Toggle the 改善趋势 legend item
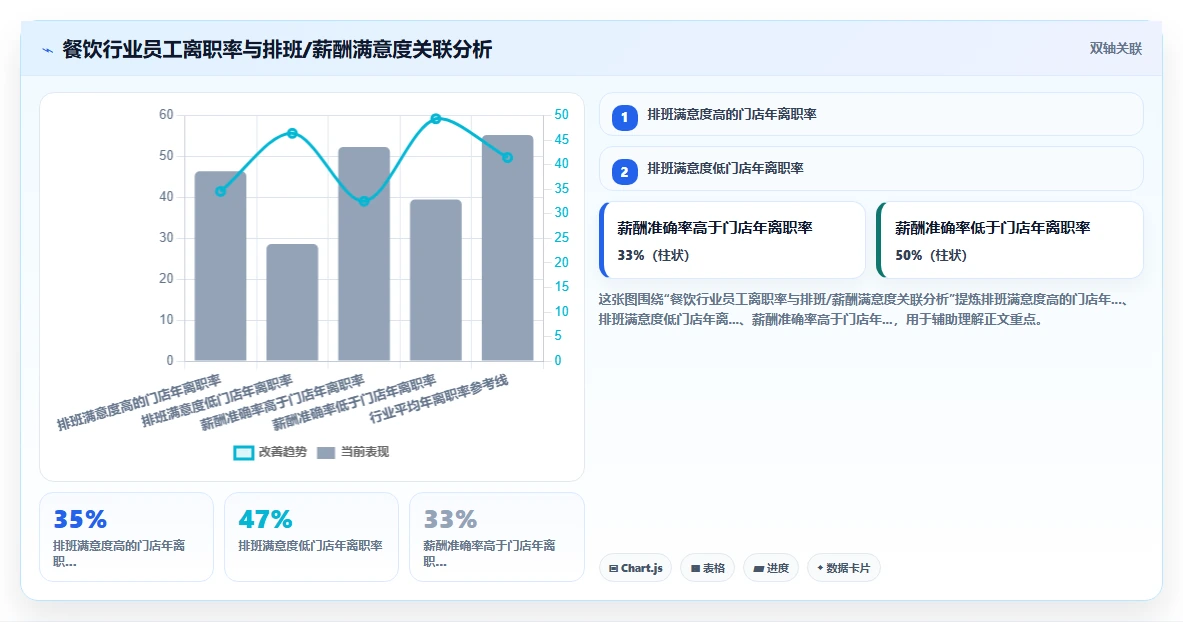 pyautogui.click(x=270, y=452)
